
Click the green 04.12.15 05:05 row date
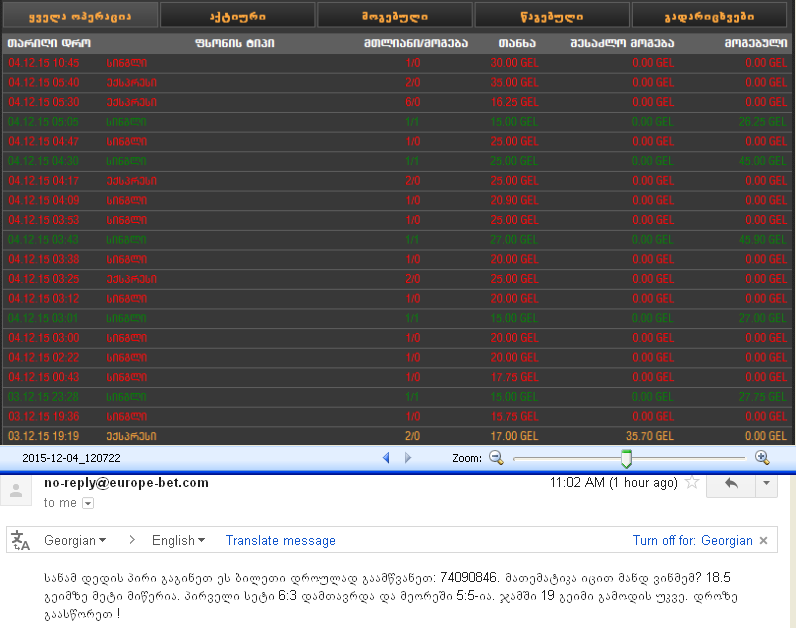click(x=44, y=122)
